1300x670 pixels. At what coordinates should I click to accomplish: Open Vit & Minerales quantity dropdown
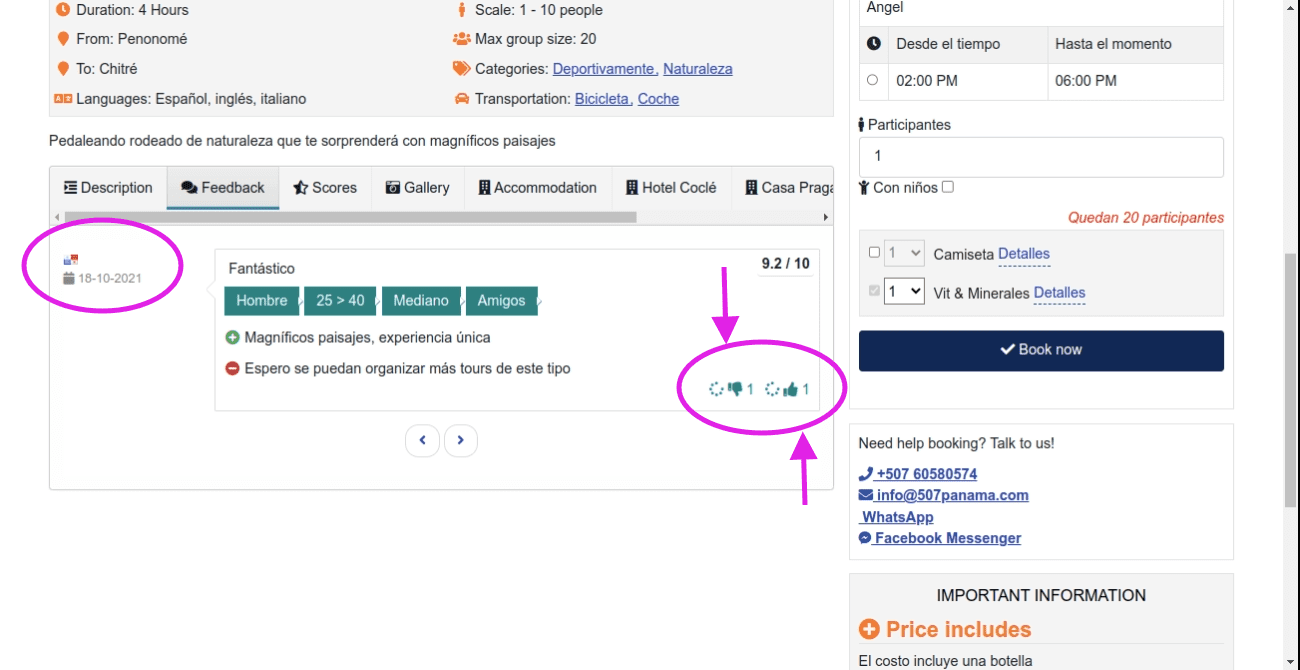coord(904,292)
